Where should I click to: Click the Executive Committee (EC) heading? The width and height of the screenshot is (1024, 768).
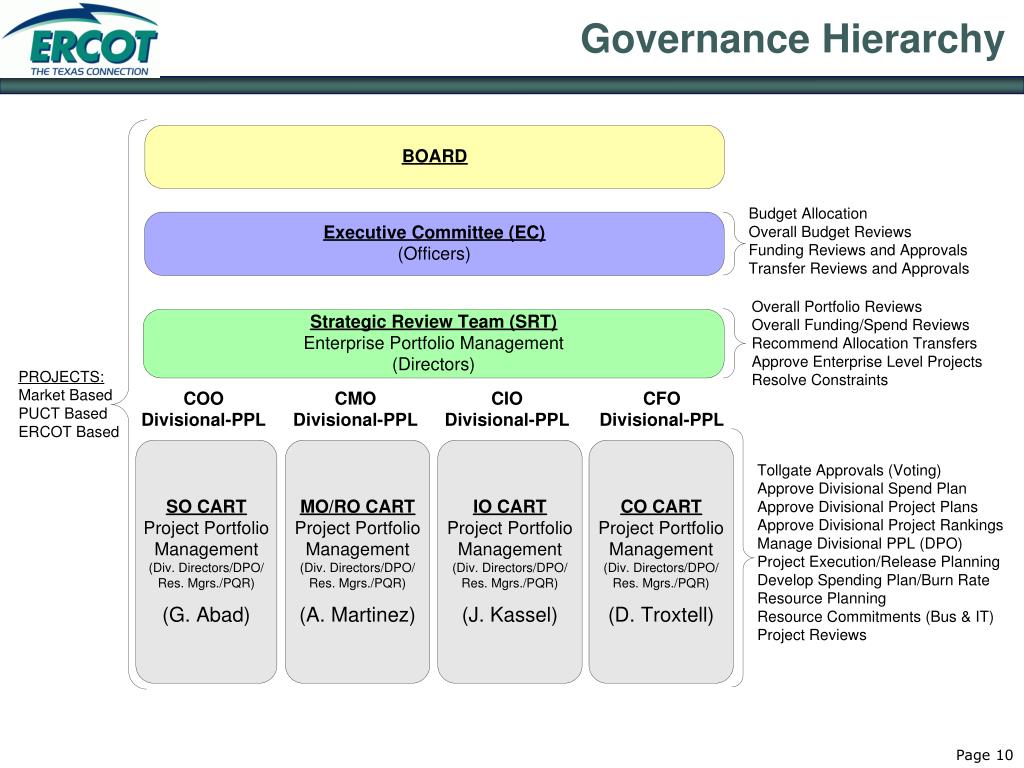(434, 232)
